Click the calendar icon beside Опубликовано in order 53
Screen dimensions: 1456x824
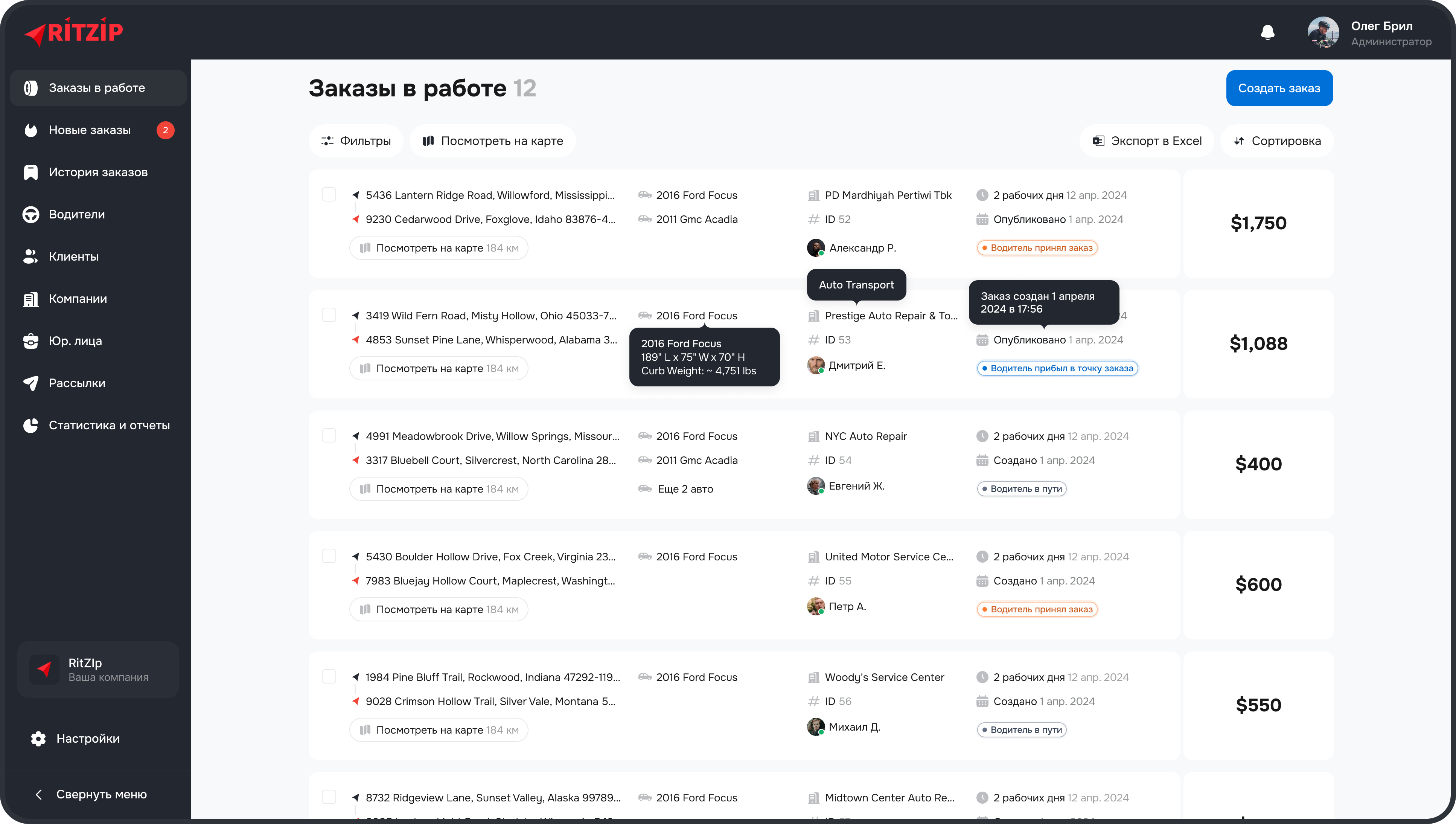coord(982,340)
